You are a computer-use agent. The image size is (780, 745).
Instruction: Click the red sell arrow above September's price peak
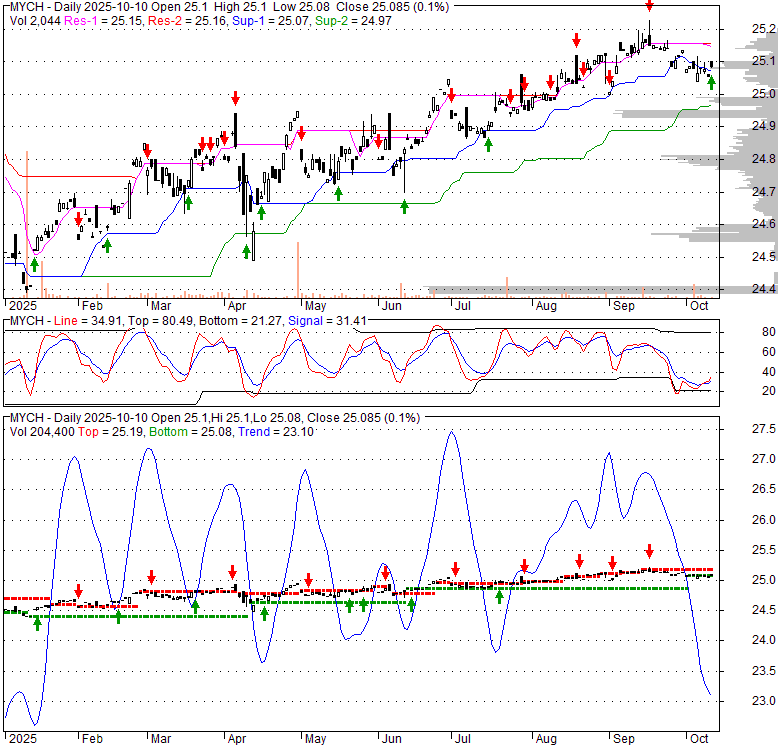pos(649,6)
